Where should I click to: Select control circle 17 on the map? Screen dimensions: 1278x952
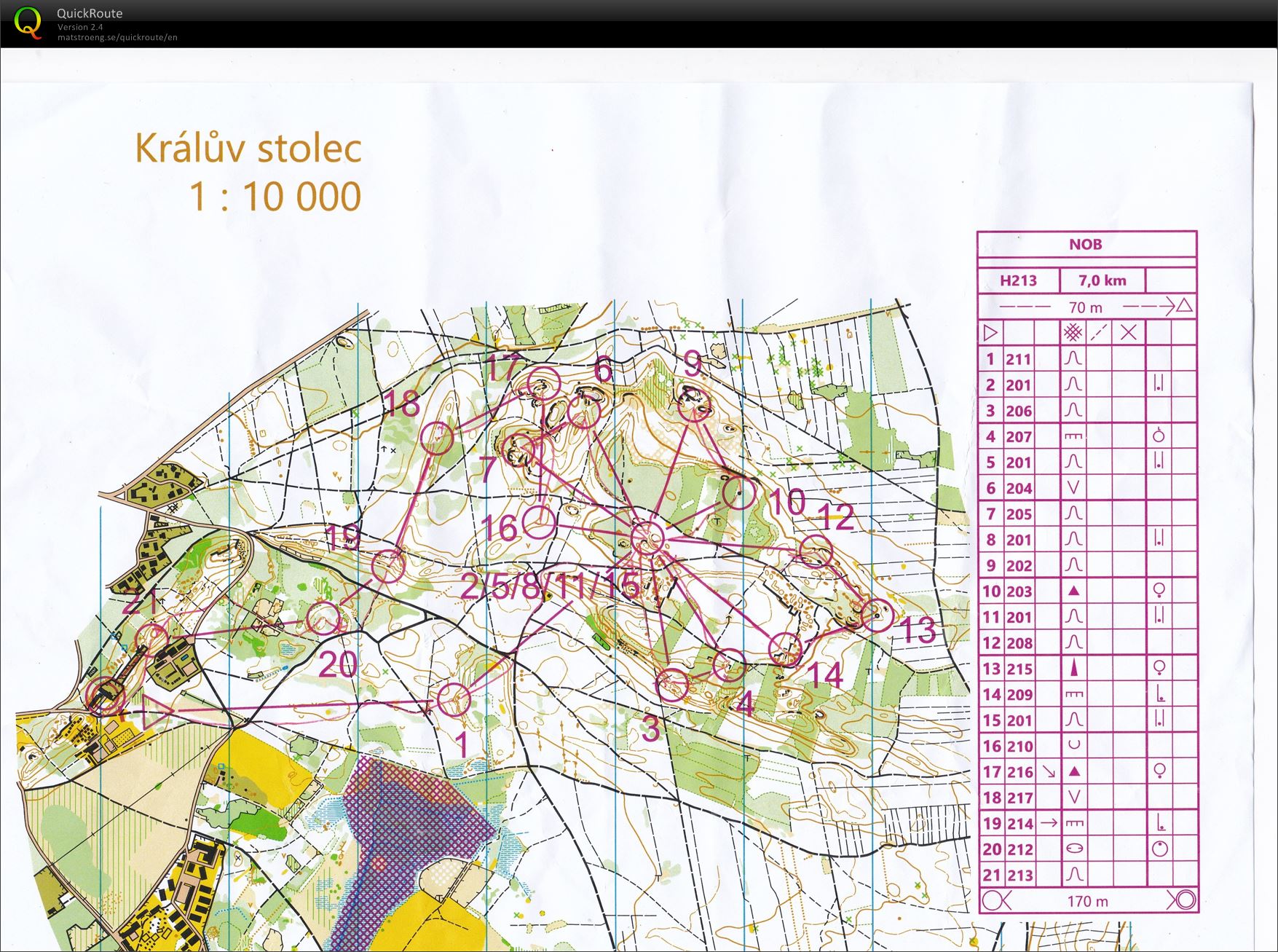point(543,384)
